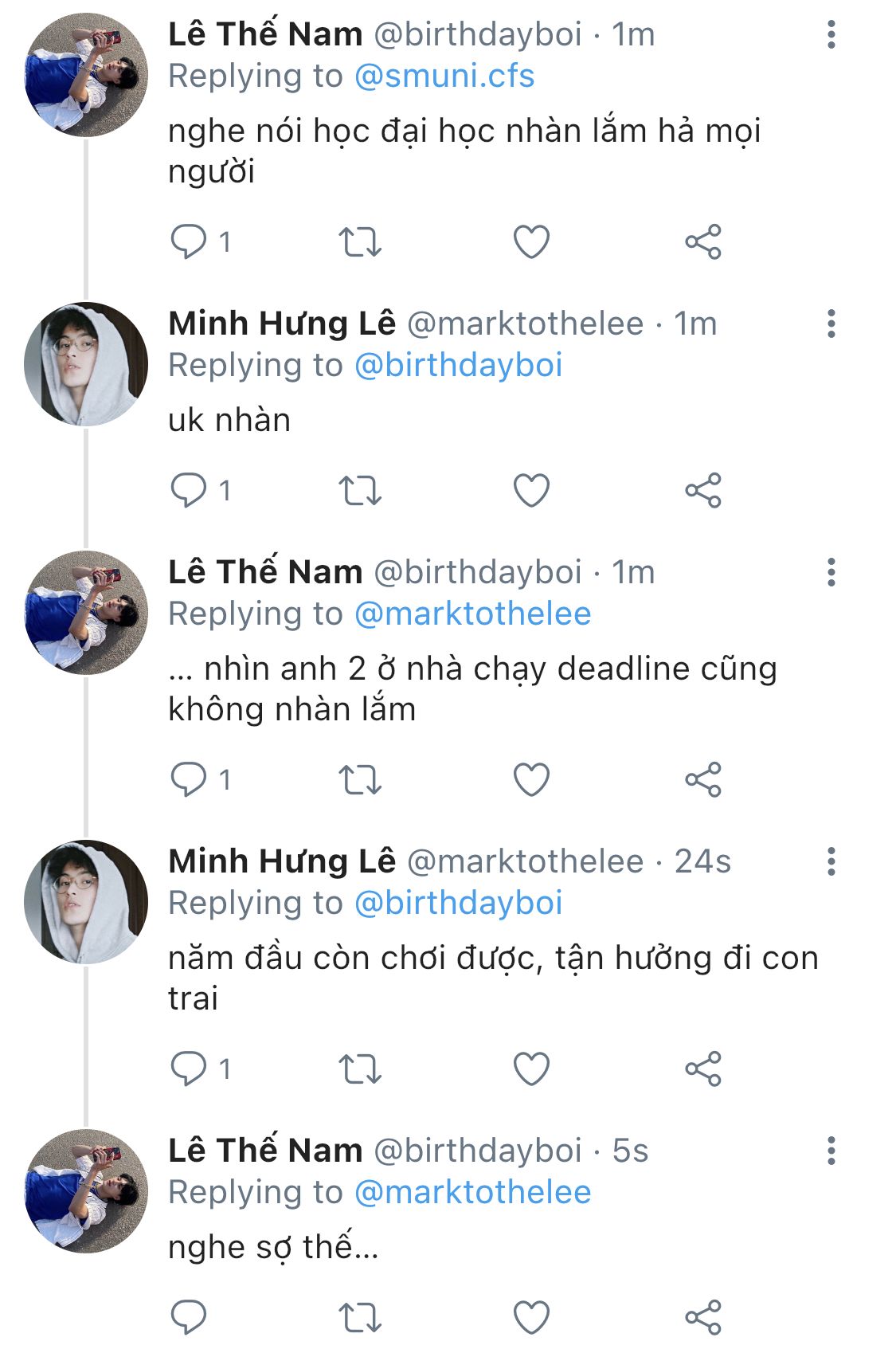Reply to the "nghe nói học đại học" tweet

click(189, 241)
